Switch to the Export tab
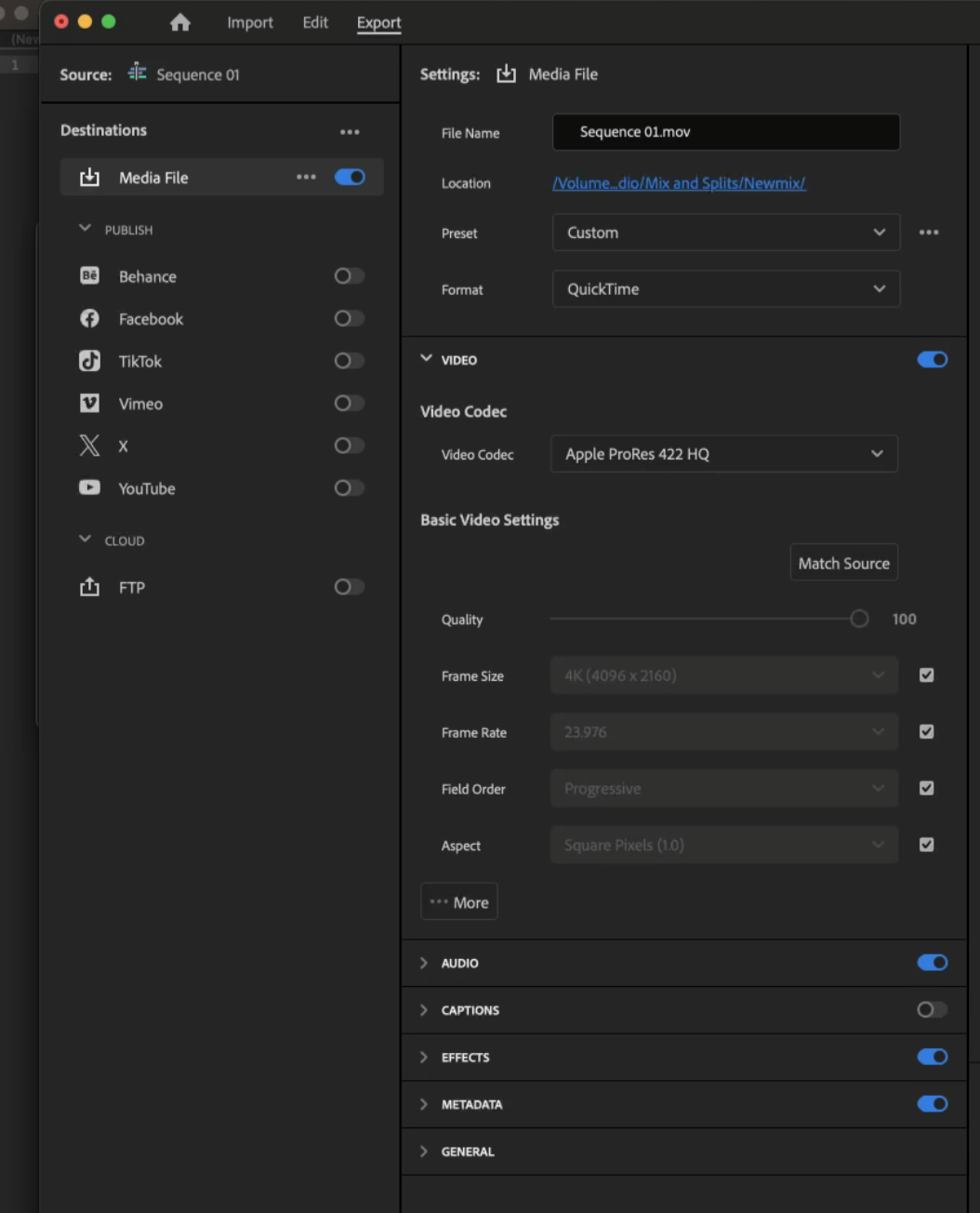 point(379,22)
